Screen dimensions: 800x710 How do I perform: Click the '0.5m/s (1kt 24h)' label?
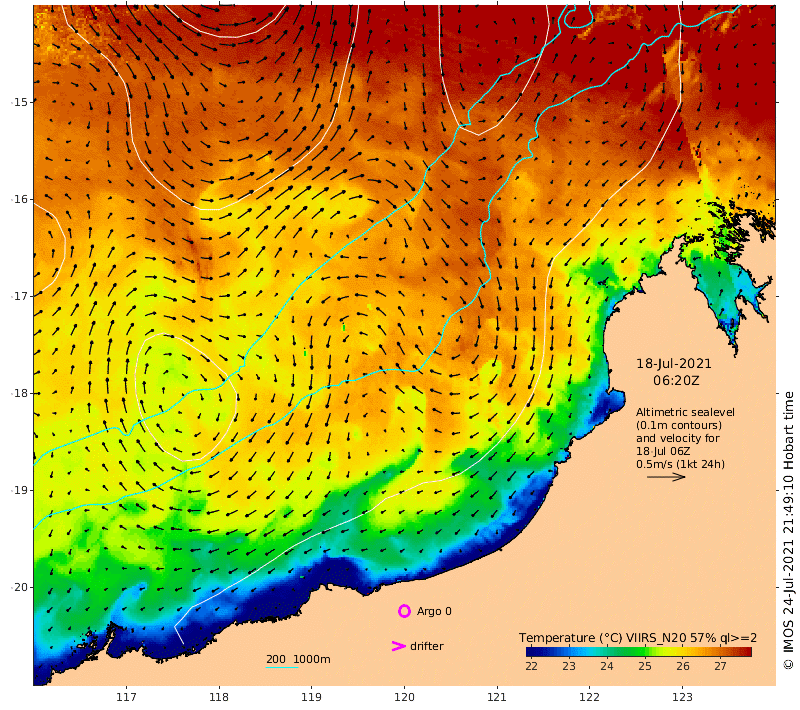point(680,464)
